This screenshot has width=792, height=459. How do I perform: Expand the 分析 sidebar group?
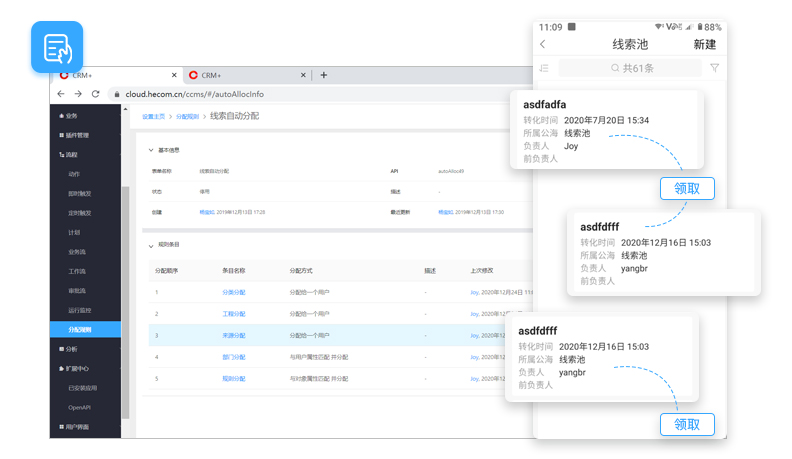pyautogui.click(x=71, y=349)
